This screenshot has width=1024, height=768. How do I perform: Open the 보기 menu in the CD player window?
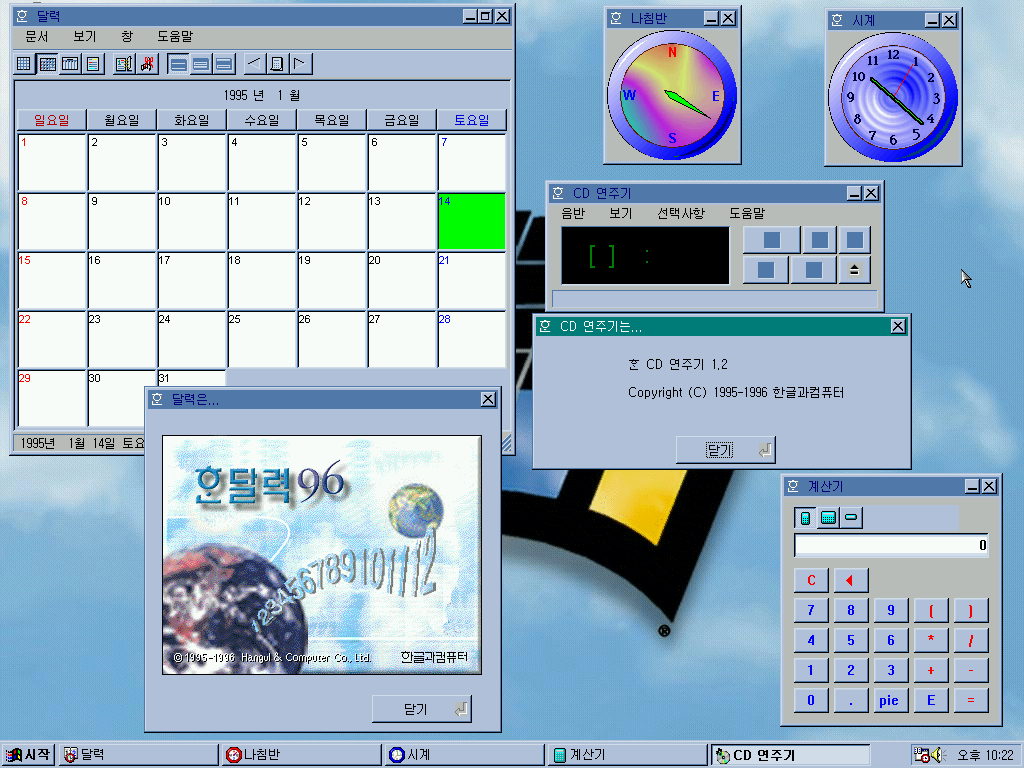(x=620, y=213)
